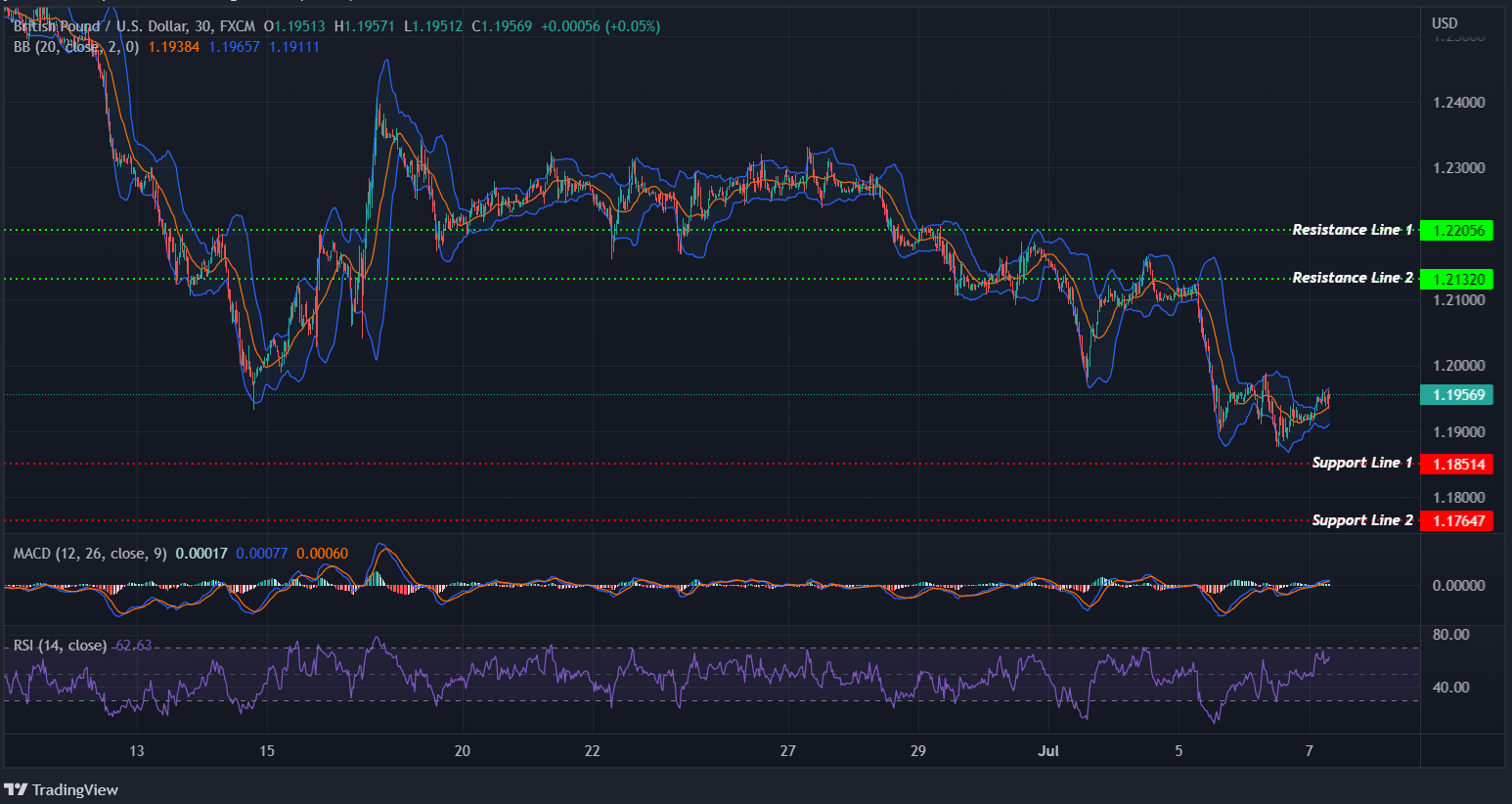Click the current price label 1.19569
The image size is (1512, 804).
(x=1457, y=394)
